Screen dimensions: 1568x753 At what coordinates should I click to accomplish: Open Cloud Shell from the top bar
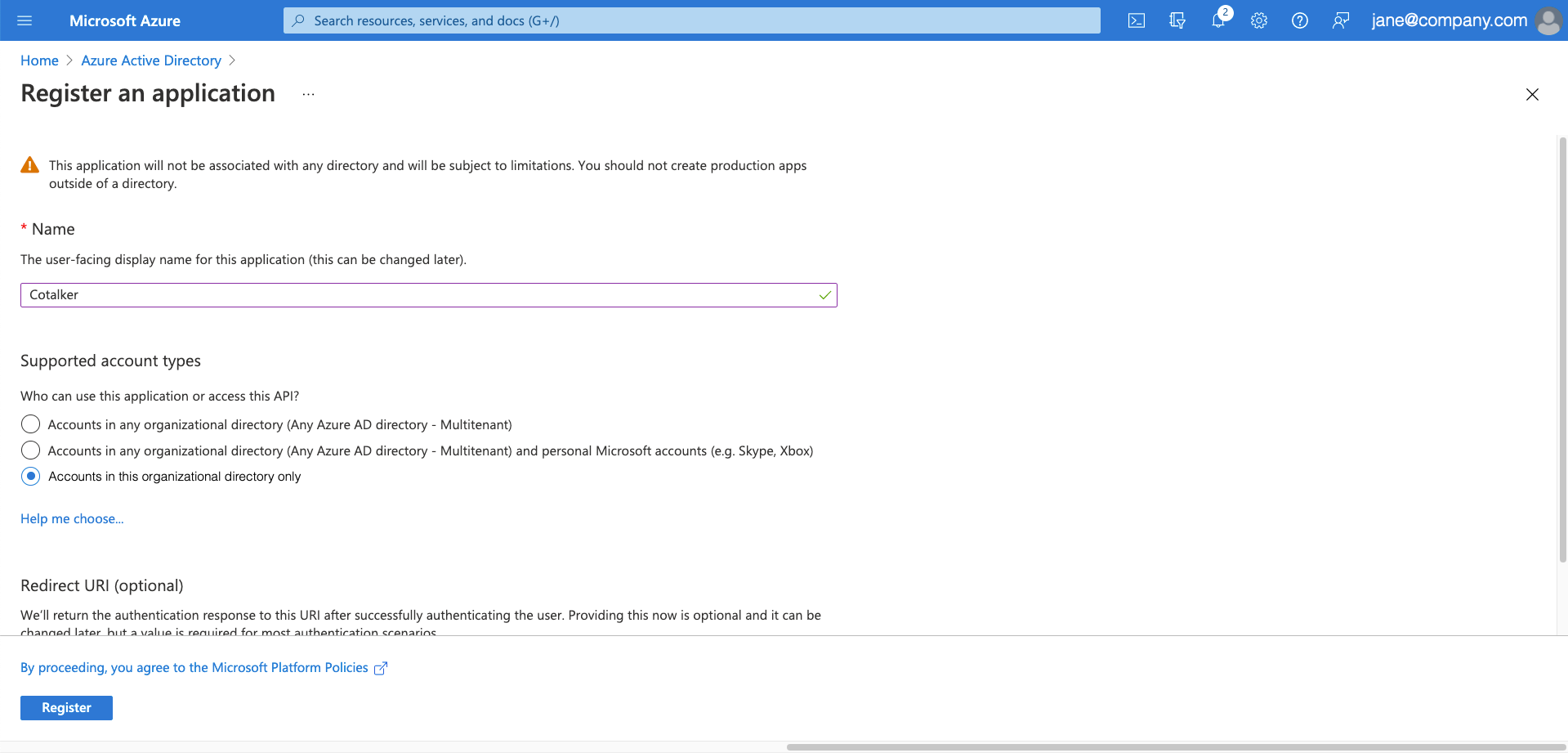1137,20
